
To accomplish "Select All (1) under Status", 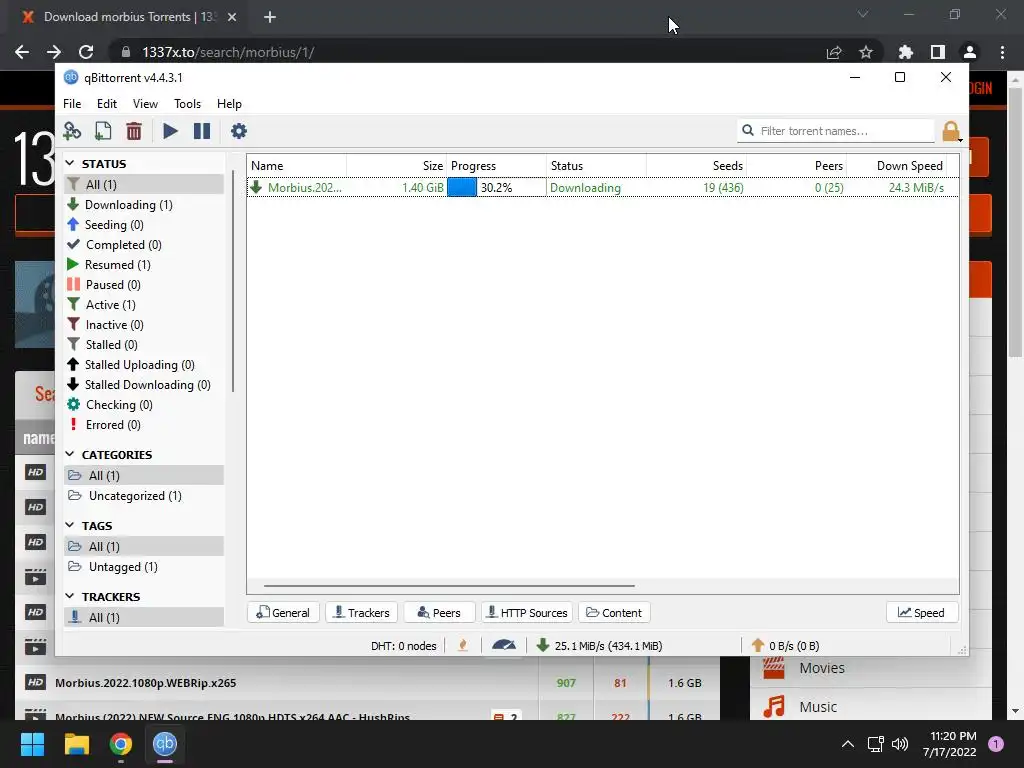I will (x=144, y=184).
